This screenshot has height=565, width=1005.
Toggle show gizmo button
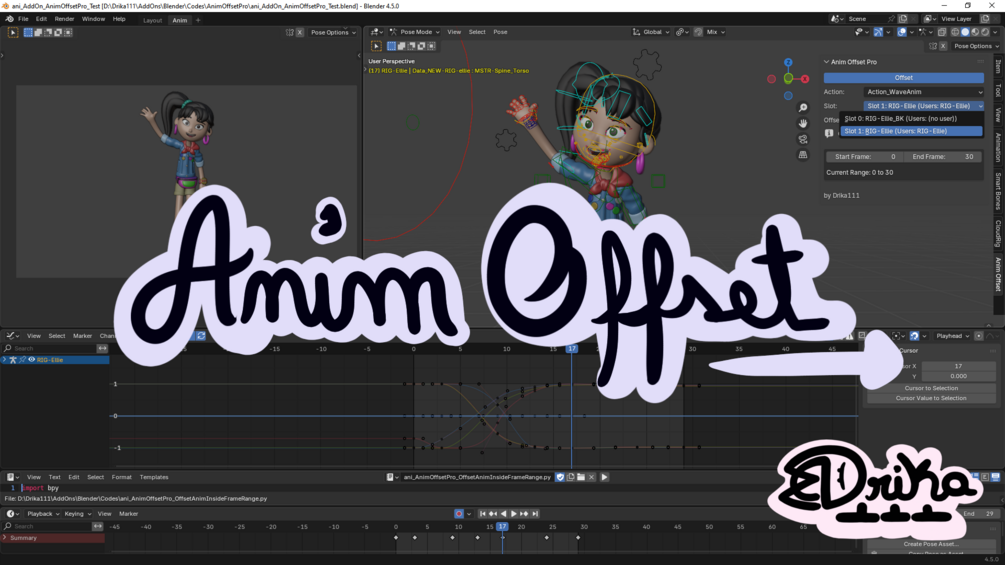coord(879,32)
